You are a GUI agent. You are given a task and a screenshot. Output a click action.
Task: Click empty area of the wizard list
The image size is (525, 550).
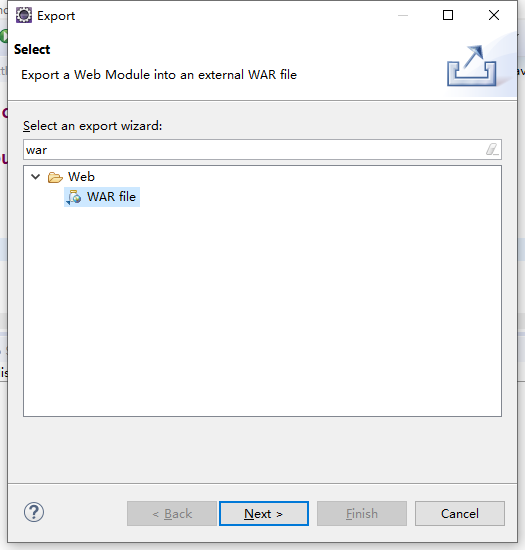pos(262,309)
